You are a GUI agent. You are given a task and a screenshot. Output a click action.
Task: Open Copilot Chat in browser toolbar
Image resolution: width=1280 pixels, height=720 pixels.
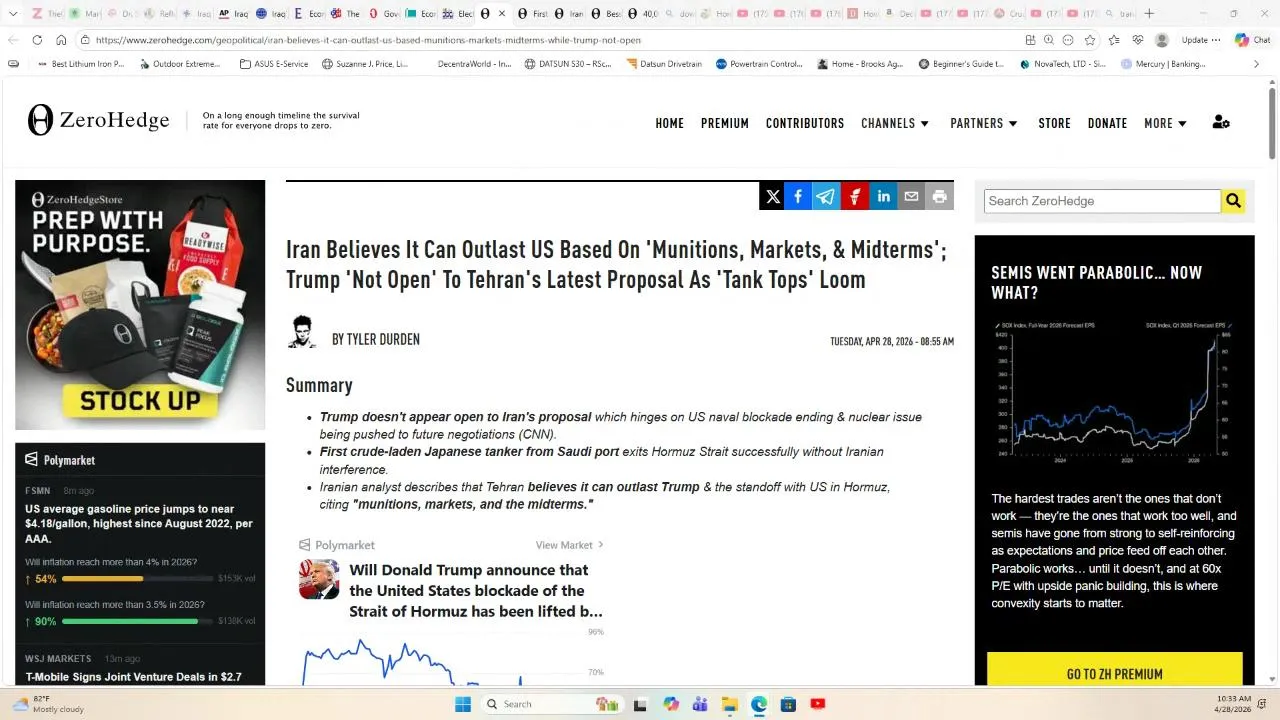click(1252, 40)
